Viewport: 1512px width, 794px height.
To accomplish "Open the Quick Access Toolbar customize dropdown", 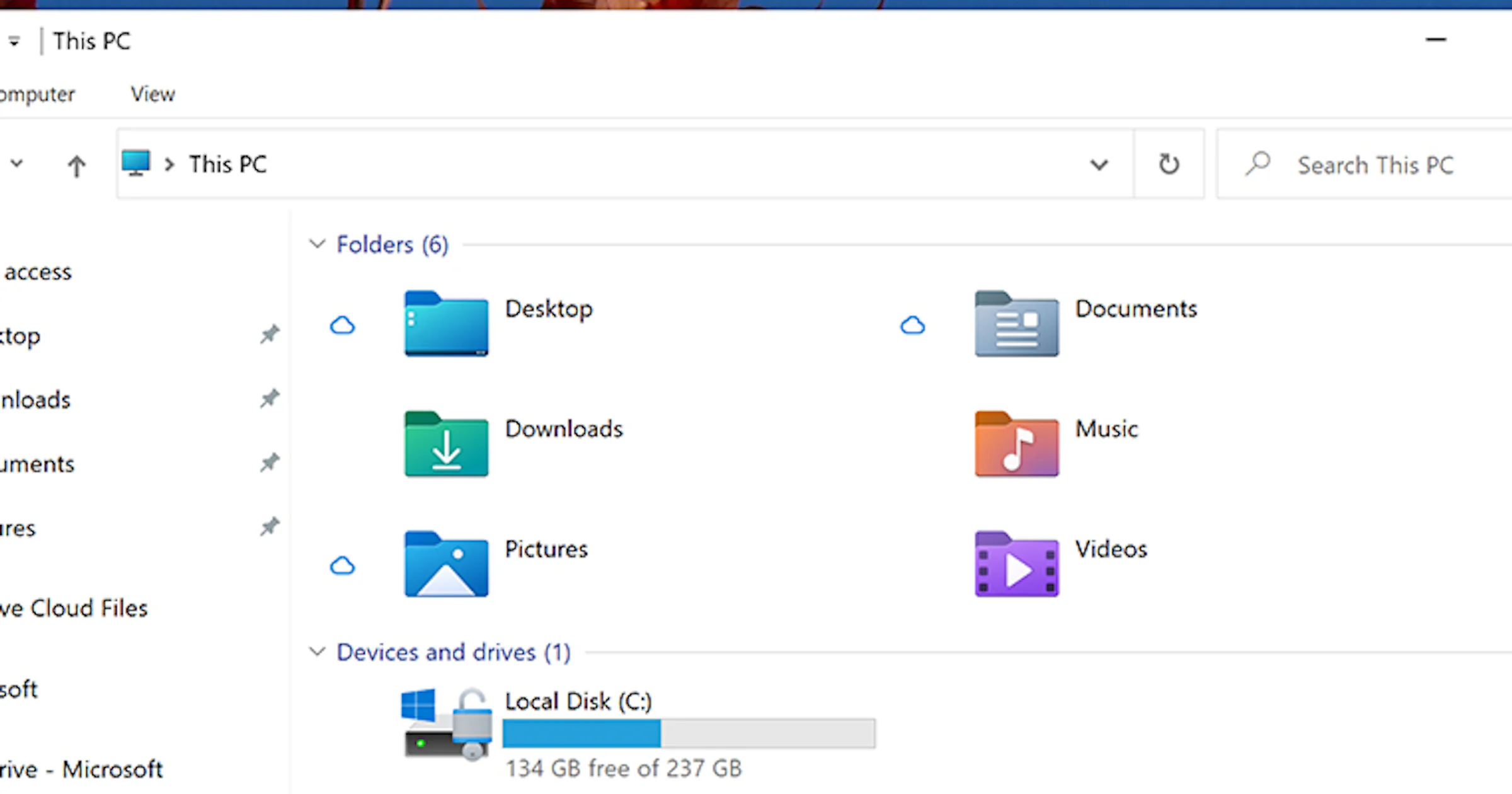I will (14, 42).
